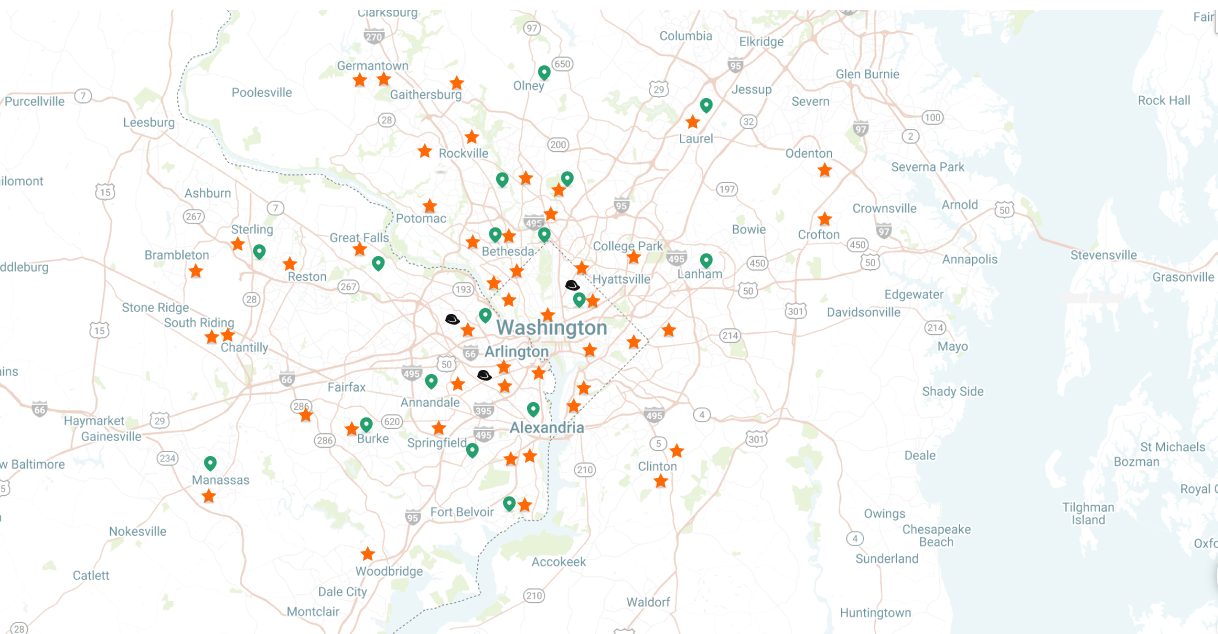The height and width of the screenshot is (634, 1218).
Task: Select the orange star above Woodbridge
Action: (x=368, y=554)
